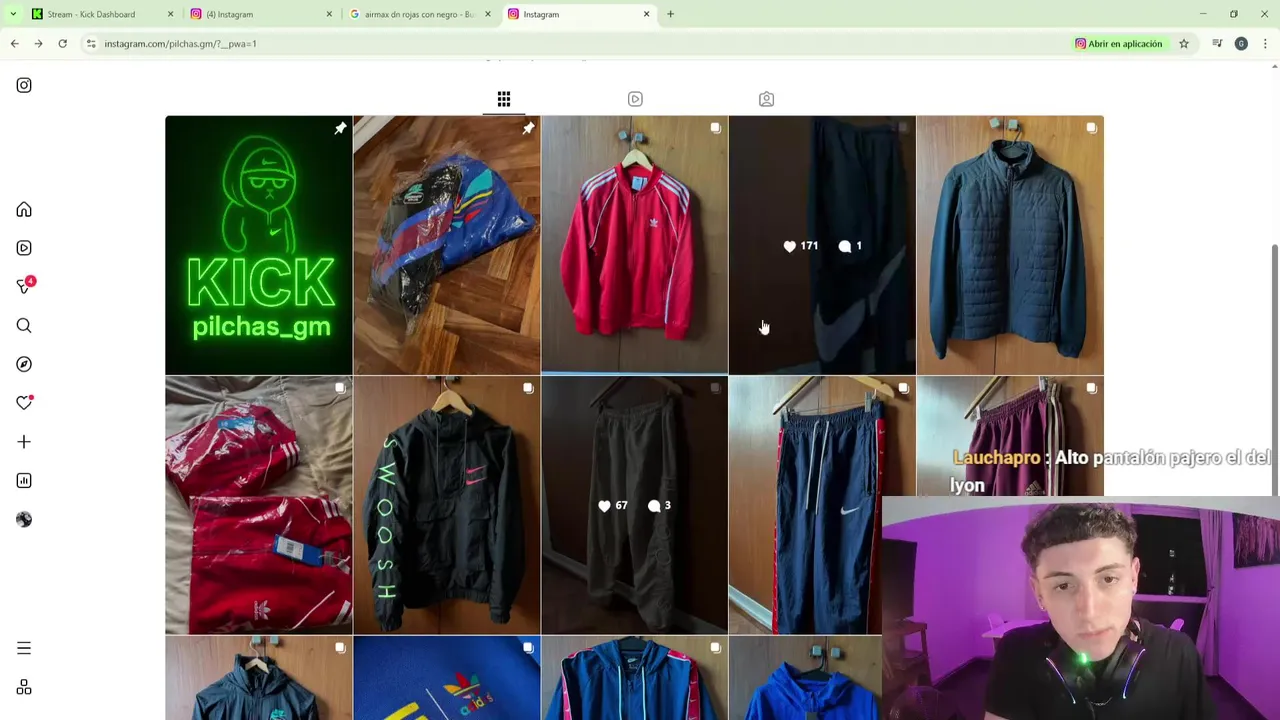Open the navy quilted jacket post

tap(1010, 245)
